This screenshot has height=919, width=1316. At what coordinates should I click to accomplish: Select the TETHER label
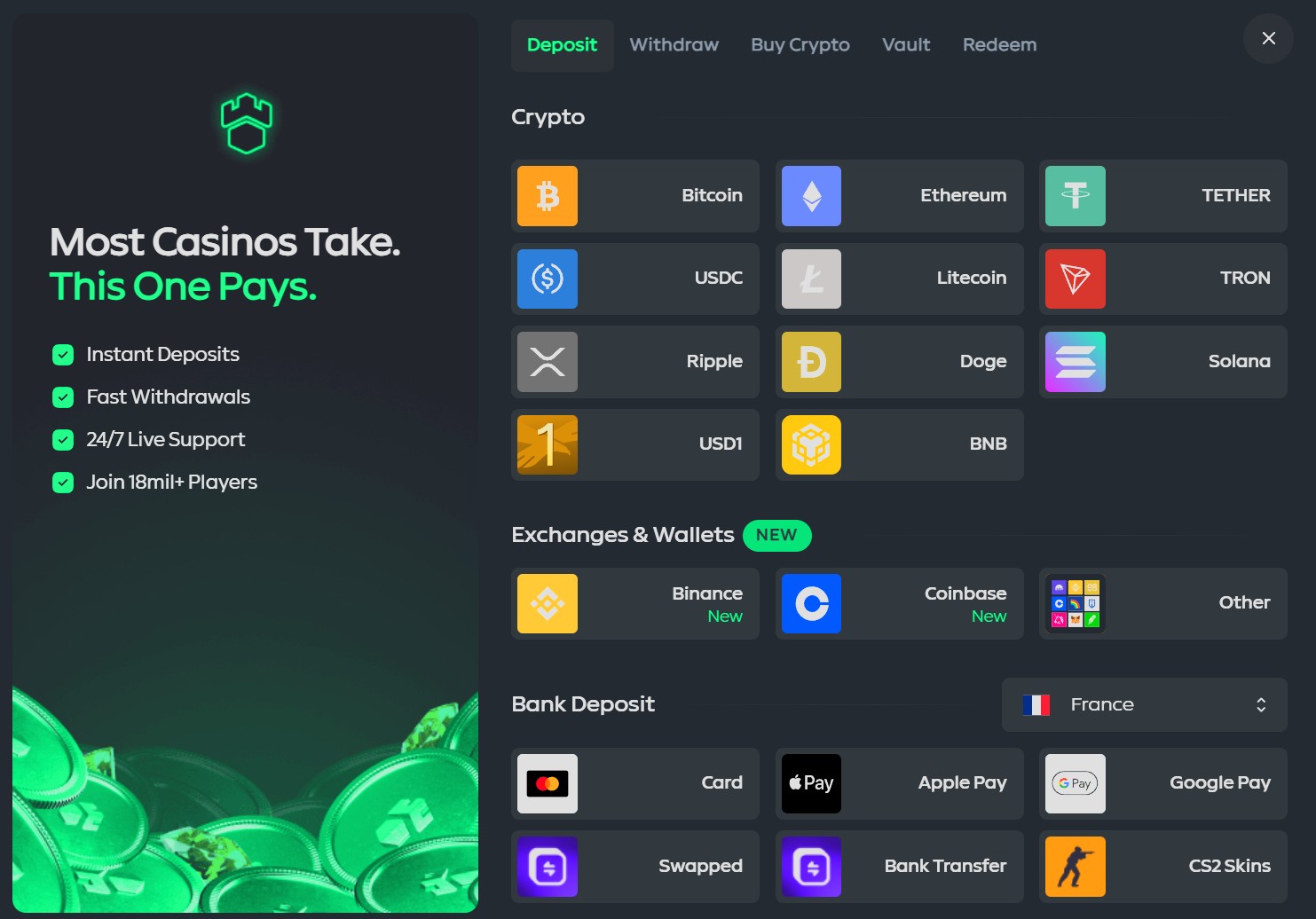point(1236,195)
